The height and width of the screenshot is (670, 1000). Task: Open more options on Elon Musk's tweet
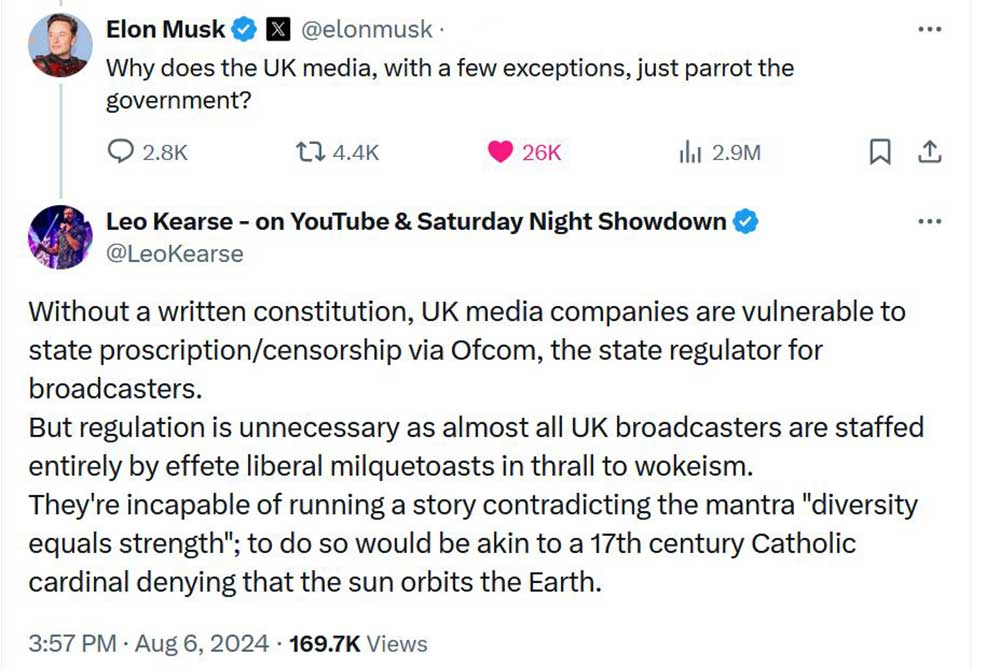coord(929,30)
